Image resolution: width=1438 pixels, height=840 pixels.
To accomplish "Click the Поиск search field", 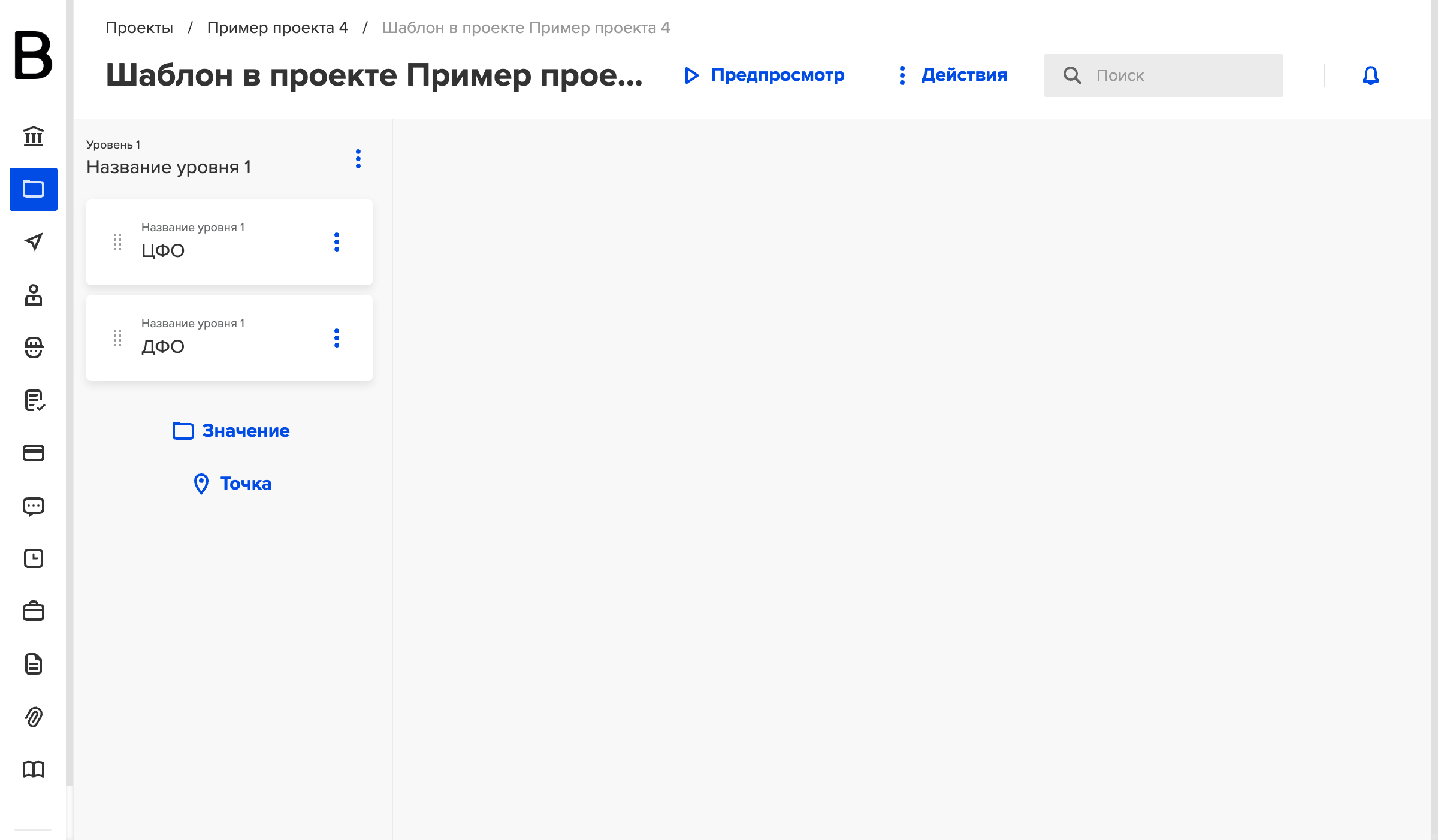I will [x=1163, y=75].
